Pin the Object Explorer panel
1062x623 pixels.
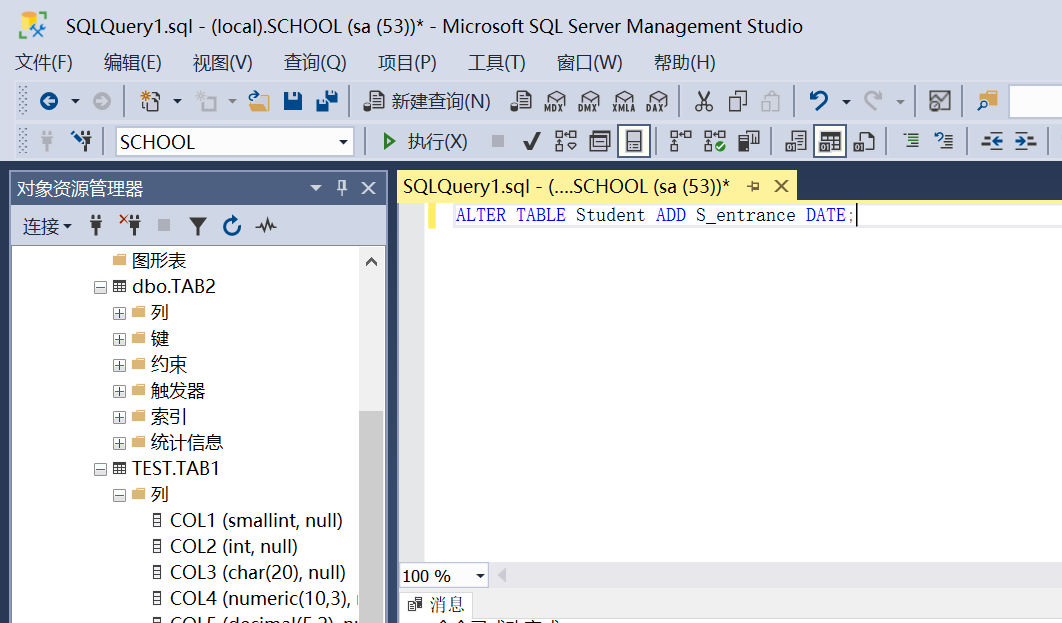tap(342, 188)
